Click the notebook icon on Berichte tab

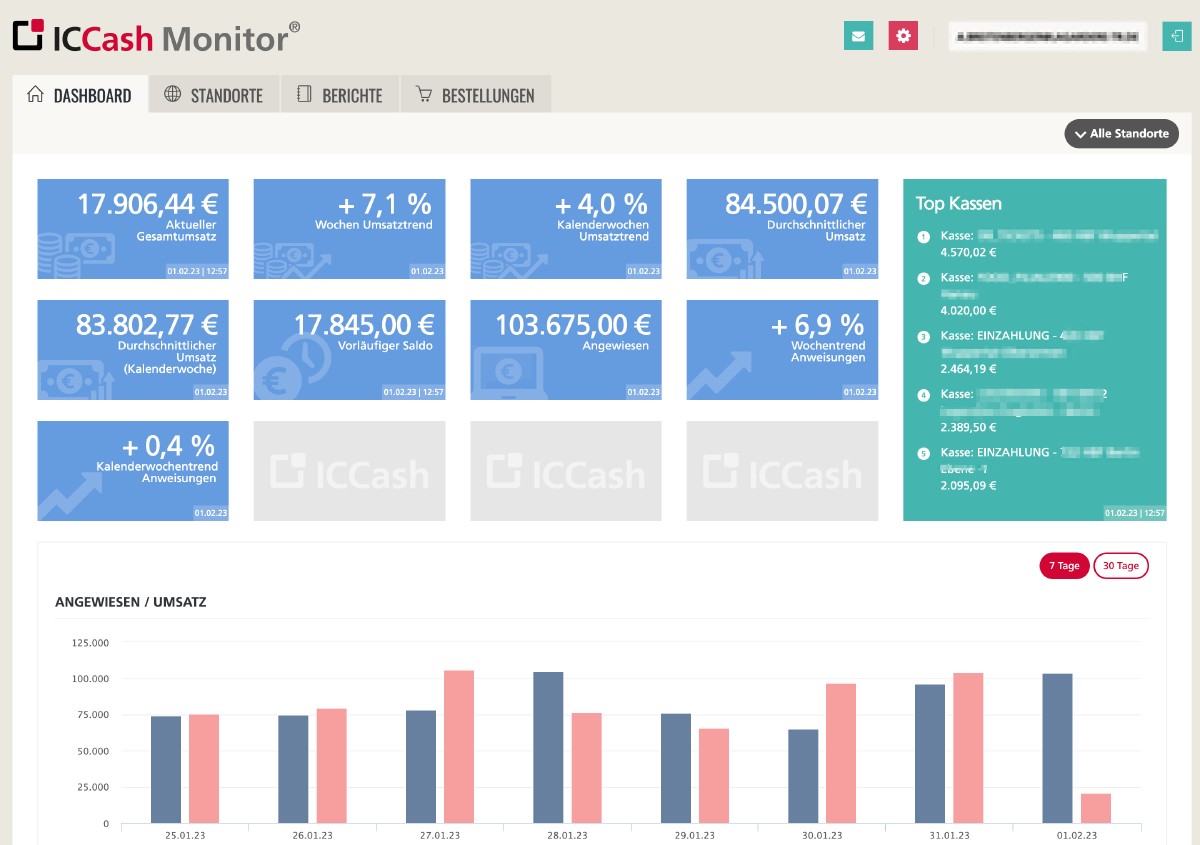[304, 95]
